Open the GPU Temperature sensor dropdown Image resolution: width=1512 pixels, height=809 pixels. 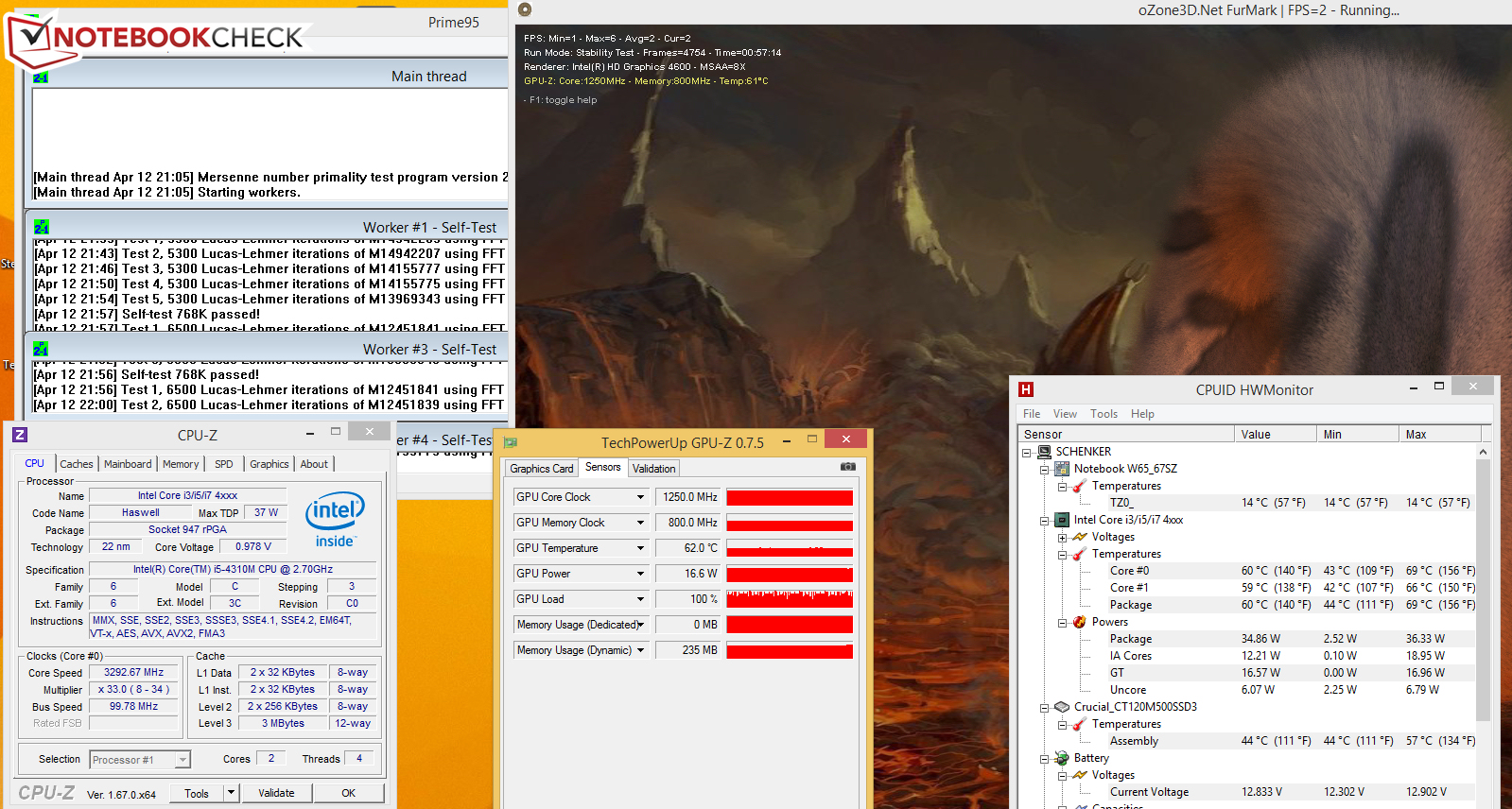coord(640,548)
